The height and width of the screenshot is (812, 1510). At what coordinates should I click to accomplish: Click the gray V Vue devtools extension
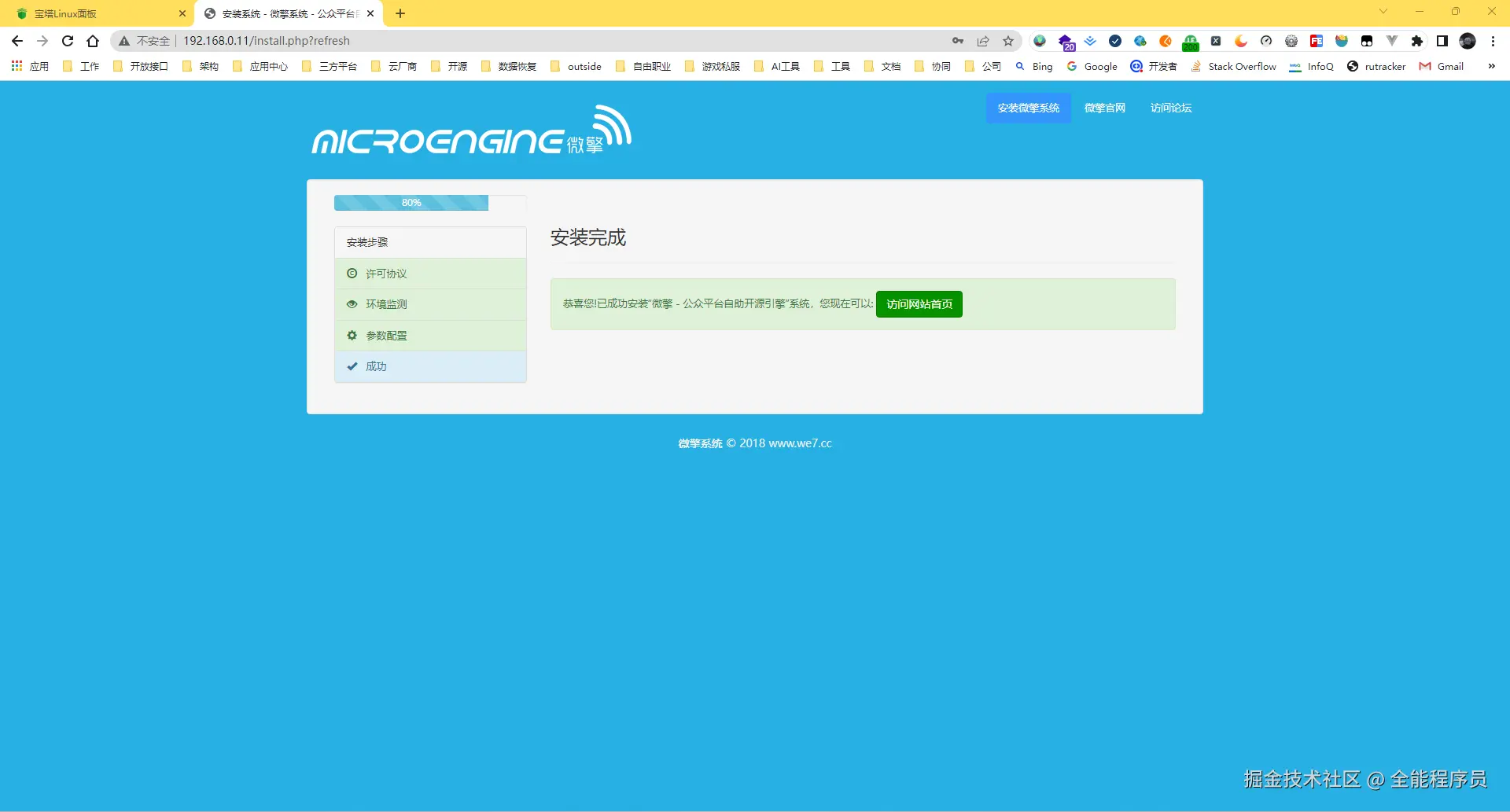pos(1392,41)
